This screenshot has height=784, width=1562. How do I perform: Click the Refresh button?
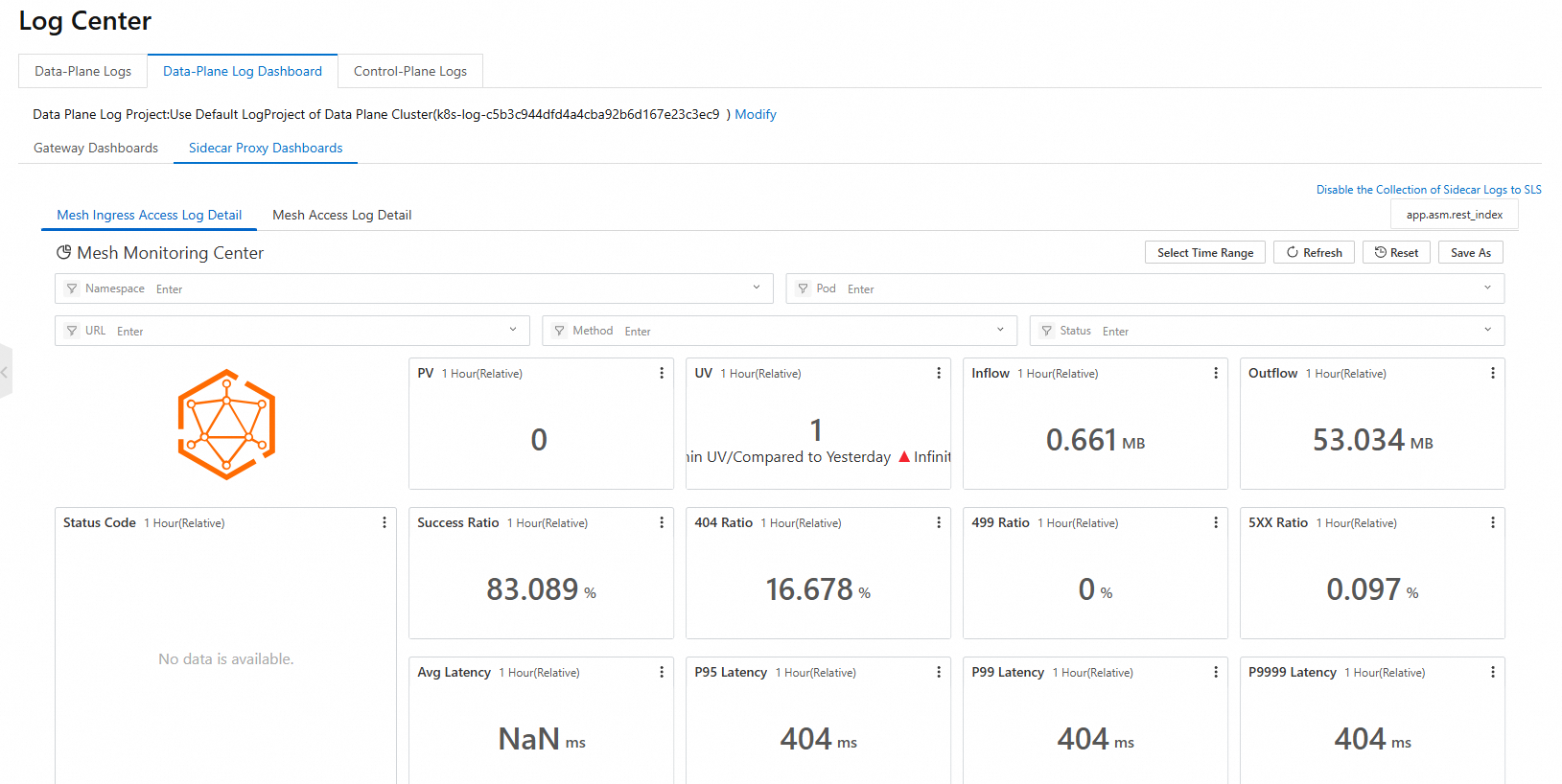point(1314,252)
